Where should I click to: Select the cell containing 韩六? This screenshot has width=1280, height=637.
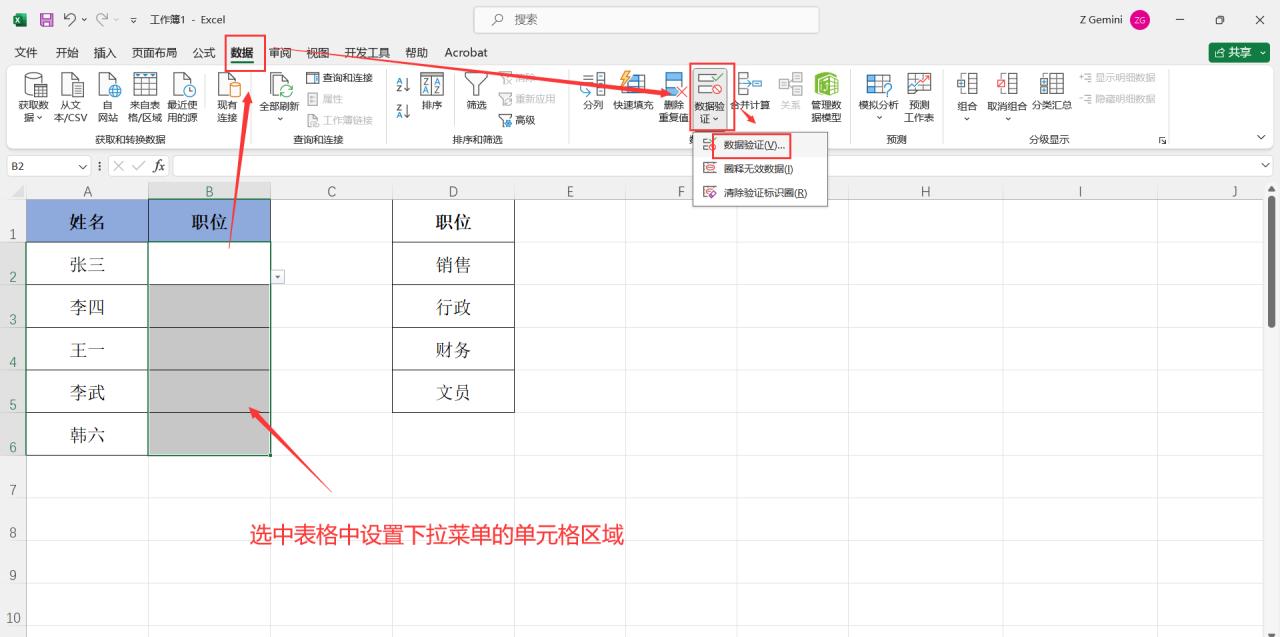pyautogui.click(x=87, y=435)
